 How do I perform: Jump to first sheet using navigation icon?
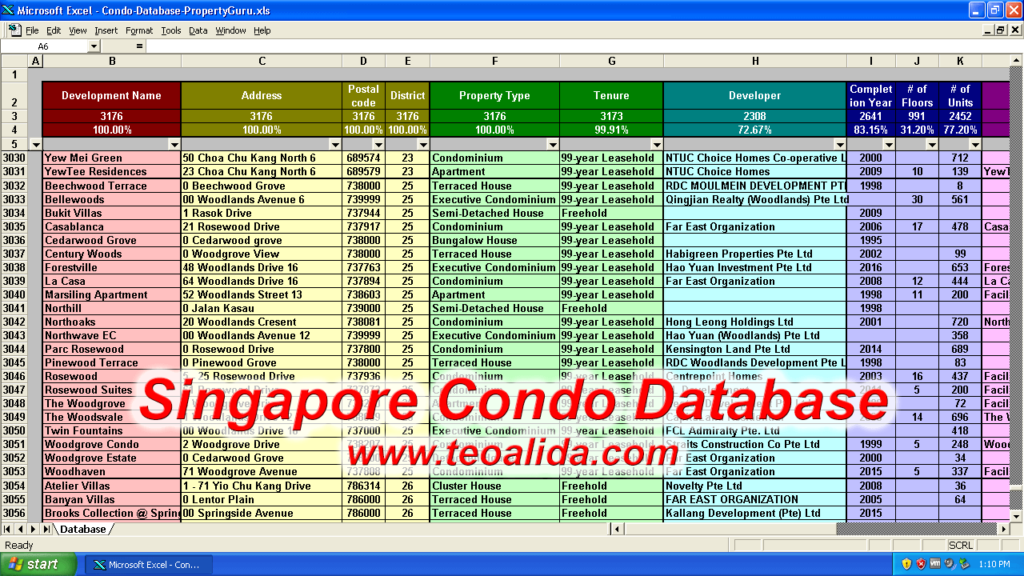coord(9,528)
